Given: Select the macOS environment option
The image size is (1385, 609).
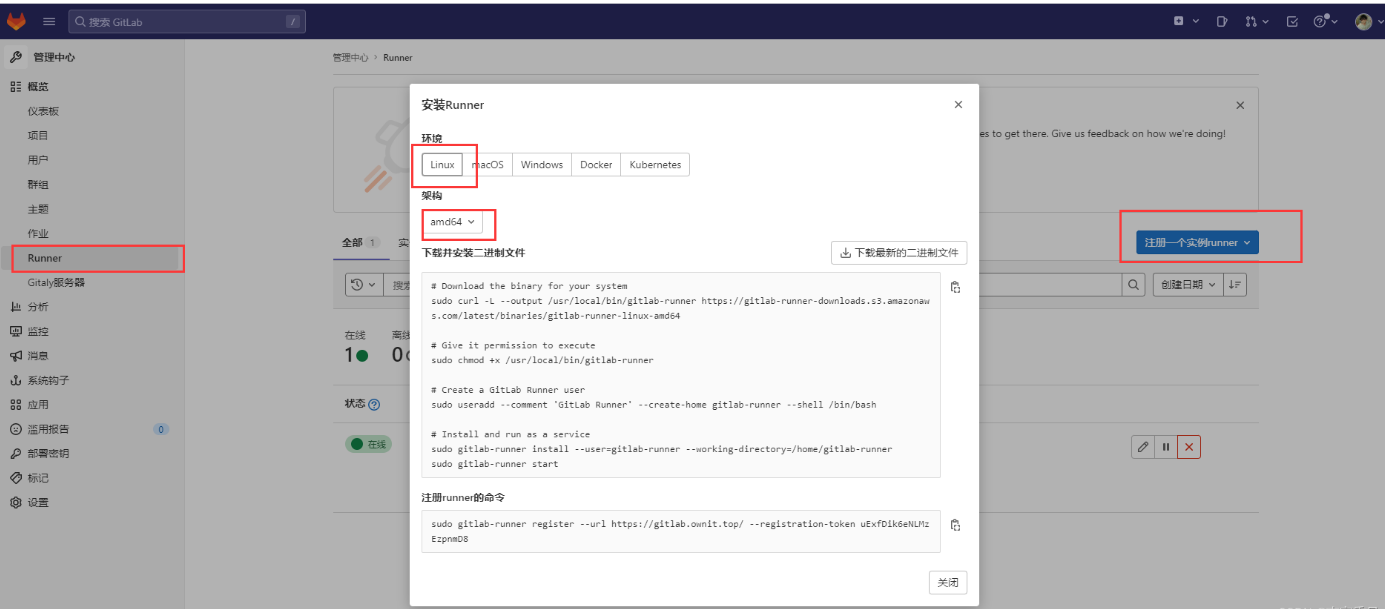Looking at the screenshot, I should 488,164.
